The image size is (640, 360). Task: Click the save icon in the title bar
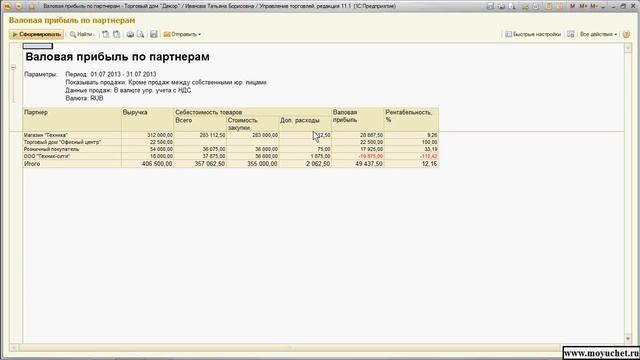tap(490, 6)
